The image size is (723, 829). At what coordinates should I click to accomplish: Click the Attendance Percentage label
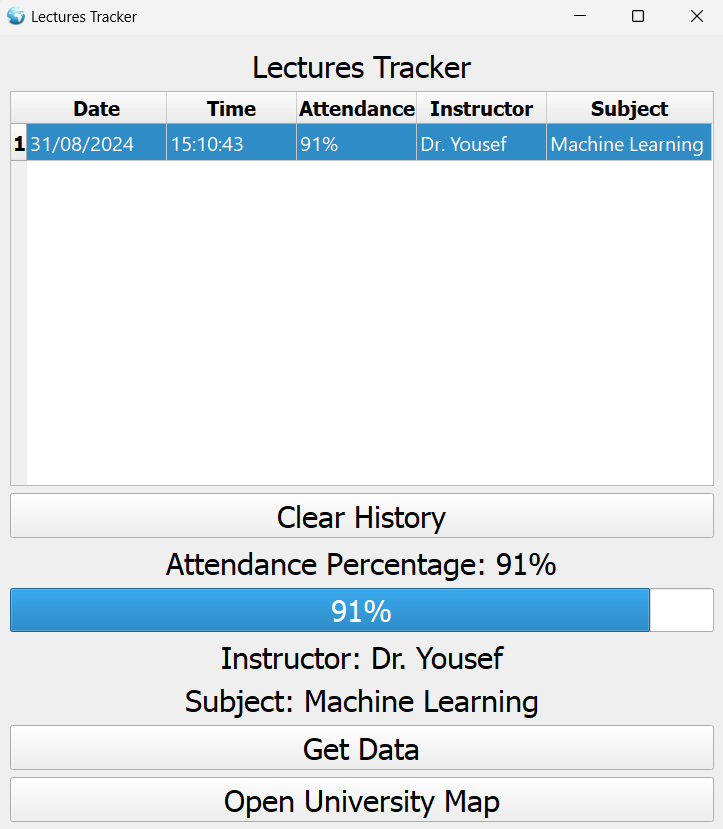click(x=361, y=565)
